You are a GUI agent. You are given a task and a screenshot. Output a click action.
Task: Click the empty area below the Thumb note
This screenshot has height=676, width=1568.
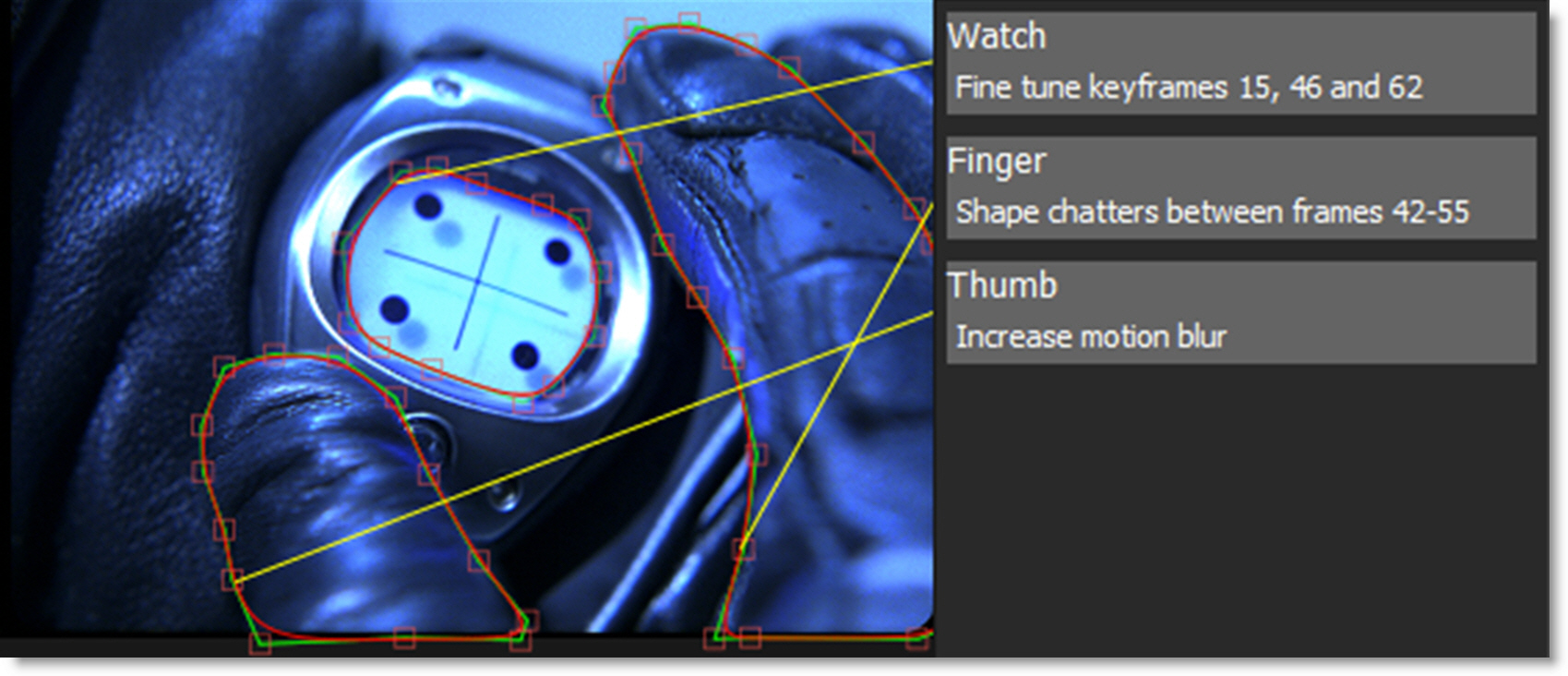[x=1241, y=508]
